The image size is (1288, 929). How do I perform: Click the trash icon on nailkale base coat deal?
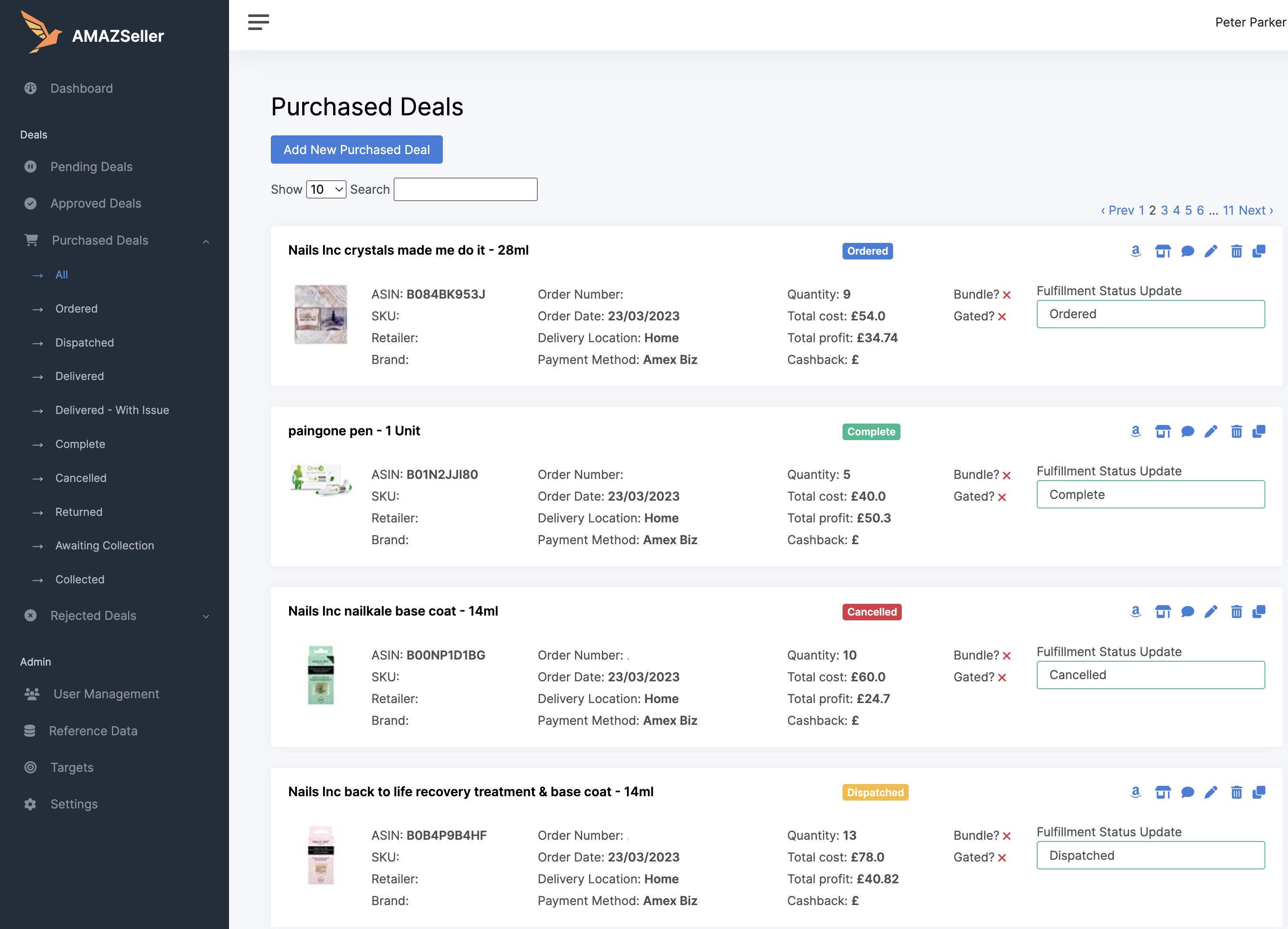point(1236,612)
